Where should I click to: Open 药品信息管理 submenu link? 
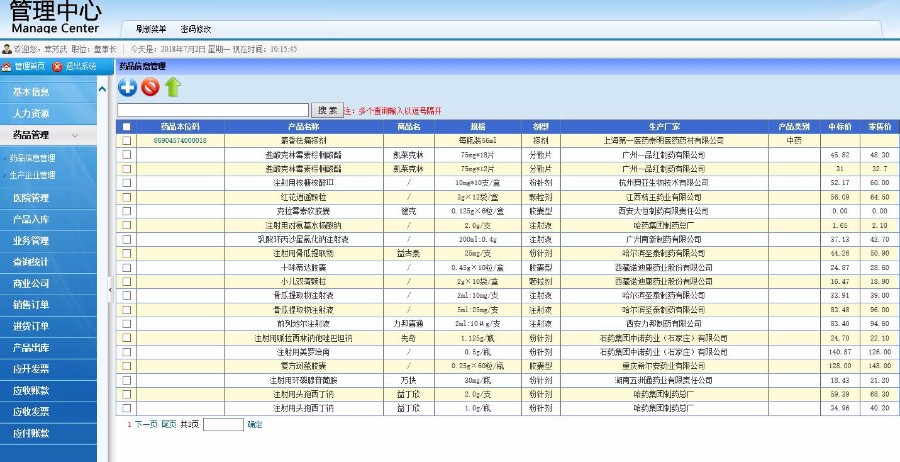[33, 158]
